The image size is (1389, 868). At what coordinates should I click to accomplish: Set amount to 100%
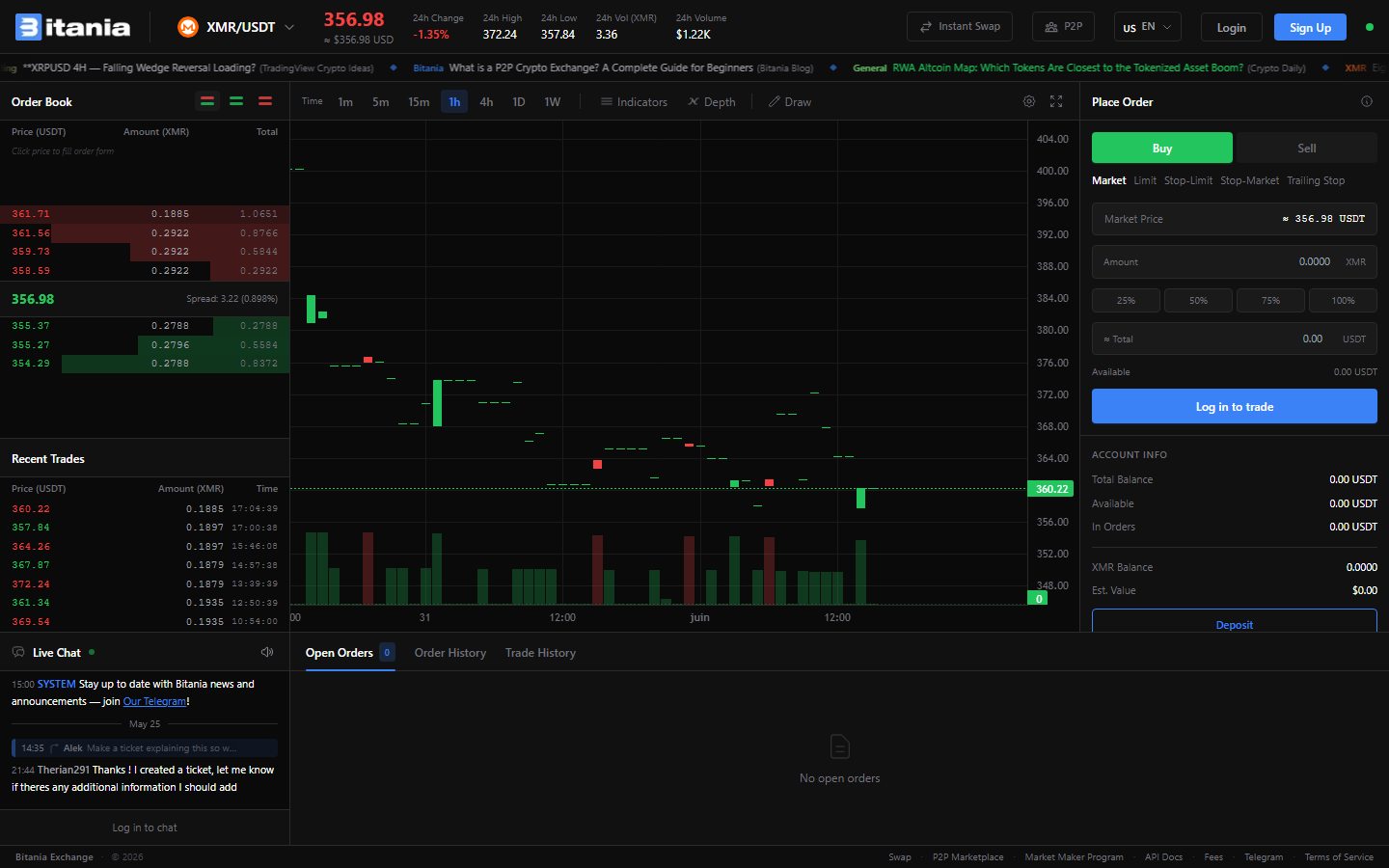[x=1343, y=300]
